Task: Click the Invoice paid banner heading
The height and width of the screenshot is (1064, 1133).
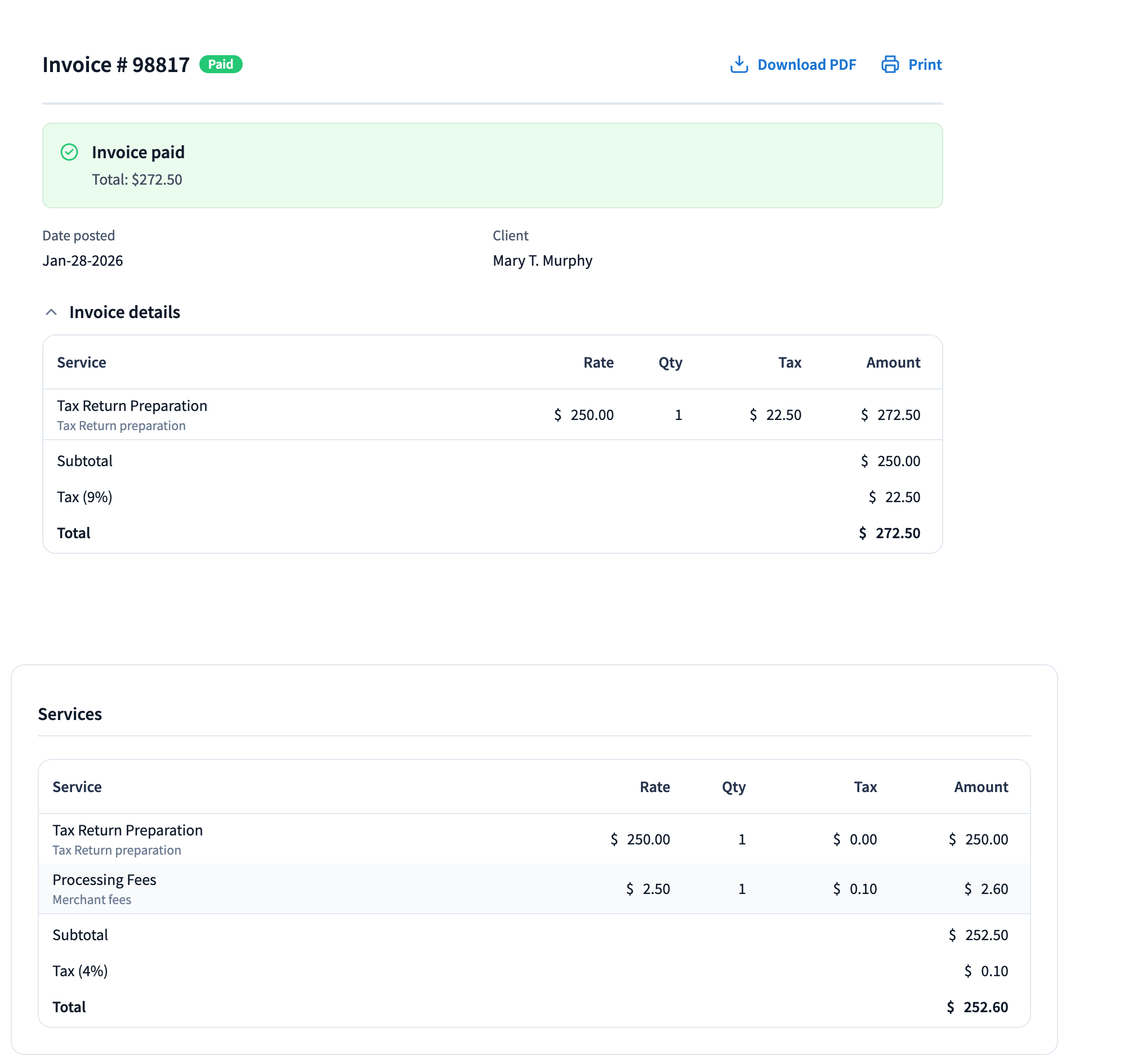Action: tap(138, 152)
